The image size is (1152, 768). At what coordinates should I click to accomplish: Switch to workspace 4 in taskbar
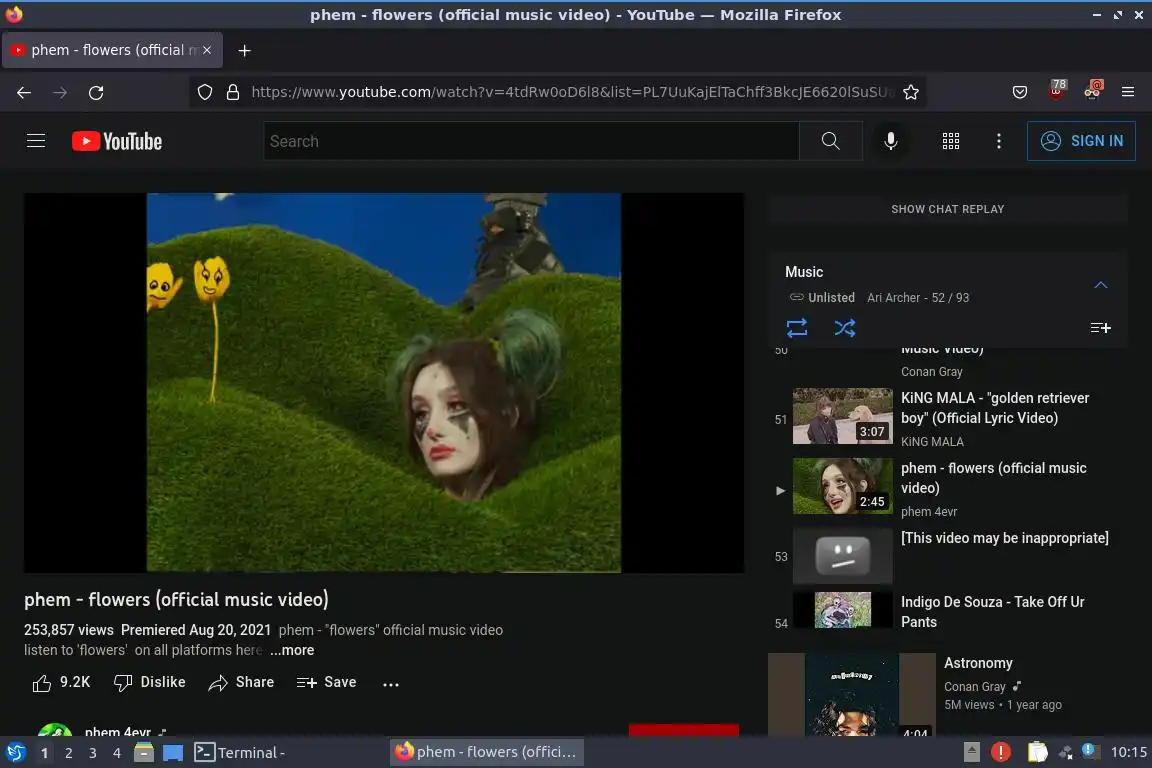coord(116,753)
